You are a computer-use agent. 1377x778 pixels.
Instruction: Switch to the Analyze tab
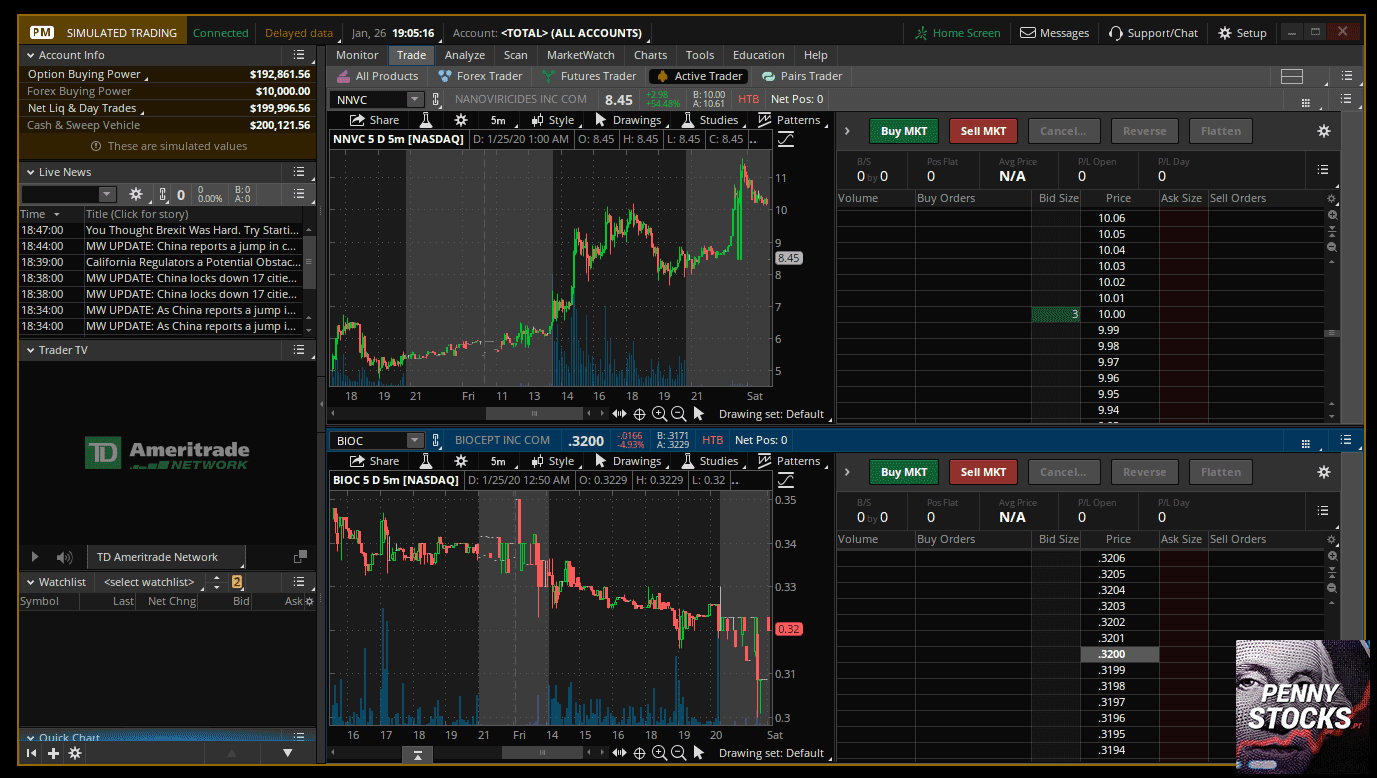(465, 55)
